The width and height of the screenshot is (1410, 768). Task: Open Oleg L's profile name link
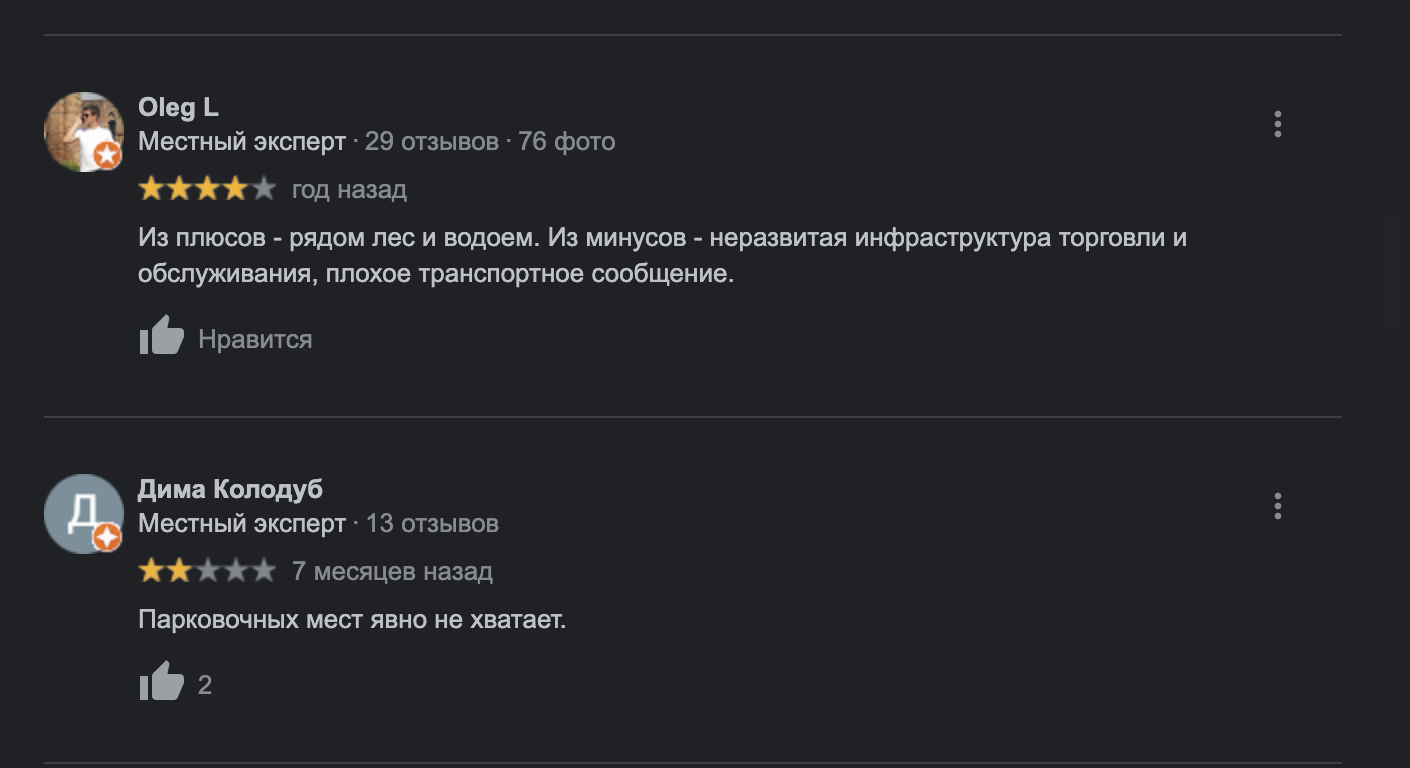178,108
